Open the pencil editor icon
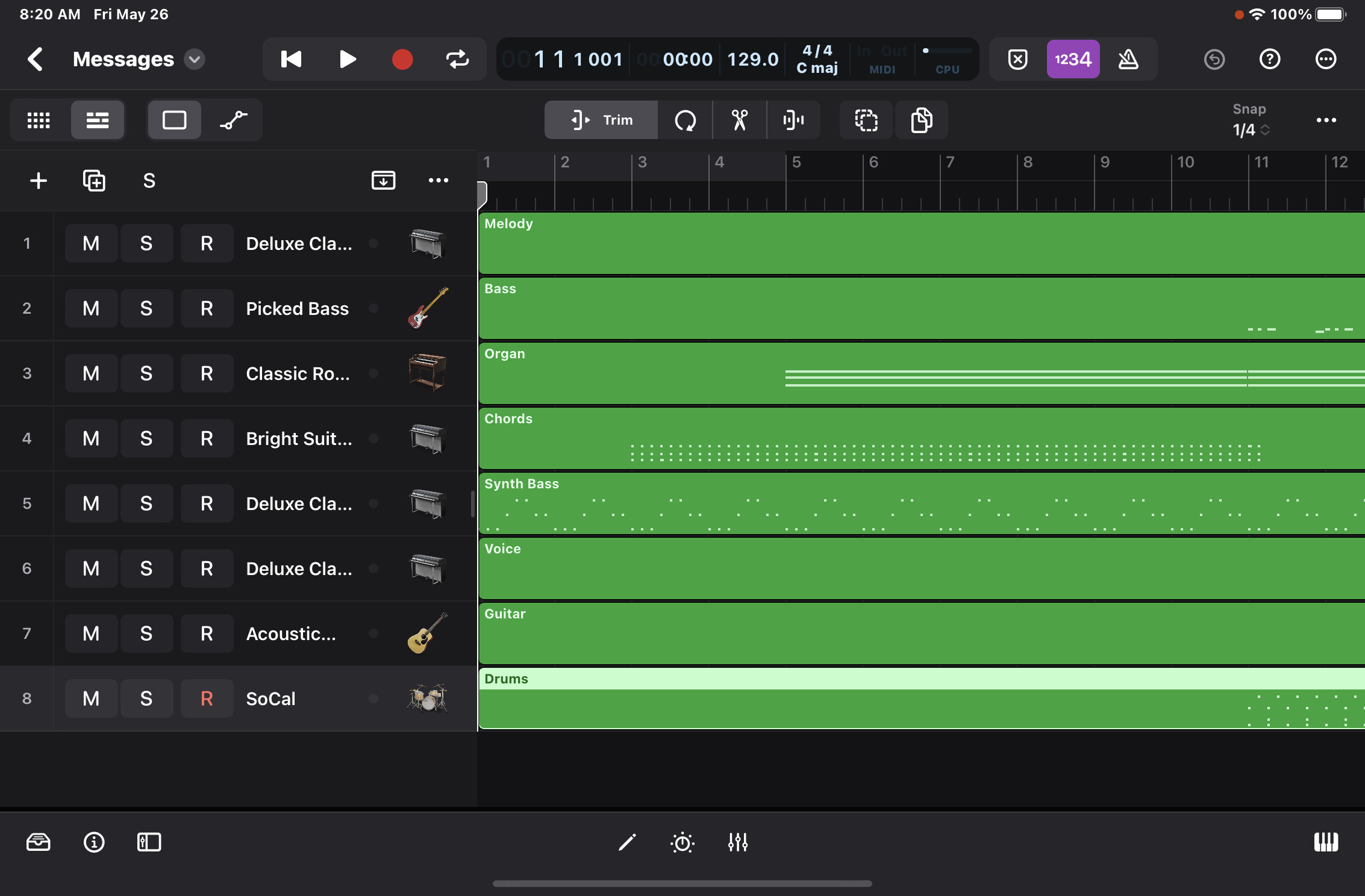The image size is (1365, 896). (627, 842)
